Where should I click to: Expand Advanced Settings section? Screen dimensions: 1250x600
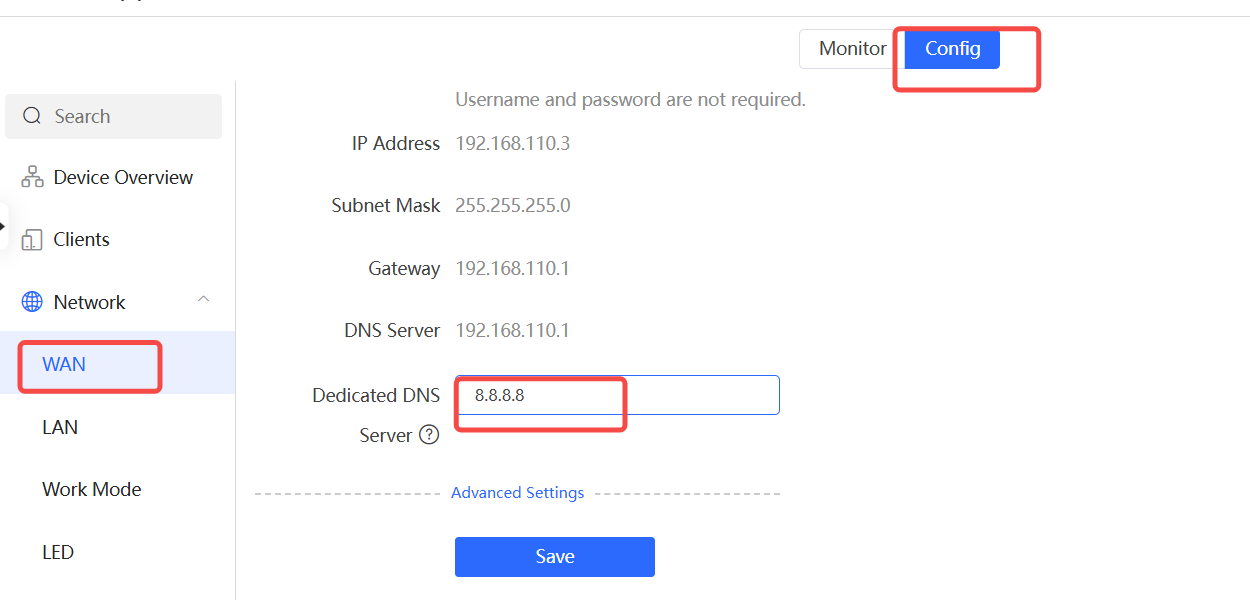517,493
